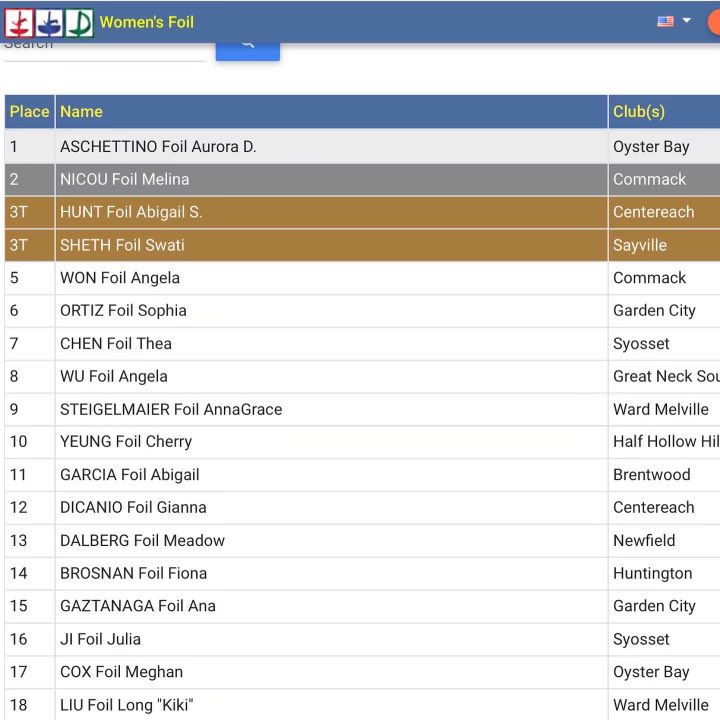720x720 pixels.
Task: Click Half Hollow Hills club cell
Action: point(666,441)
